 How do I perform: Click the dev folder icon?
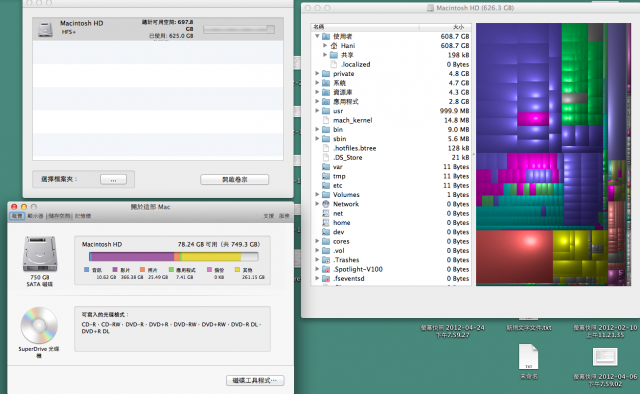pos(326,232)
